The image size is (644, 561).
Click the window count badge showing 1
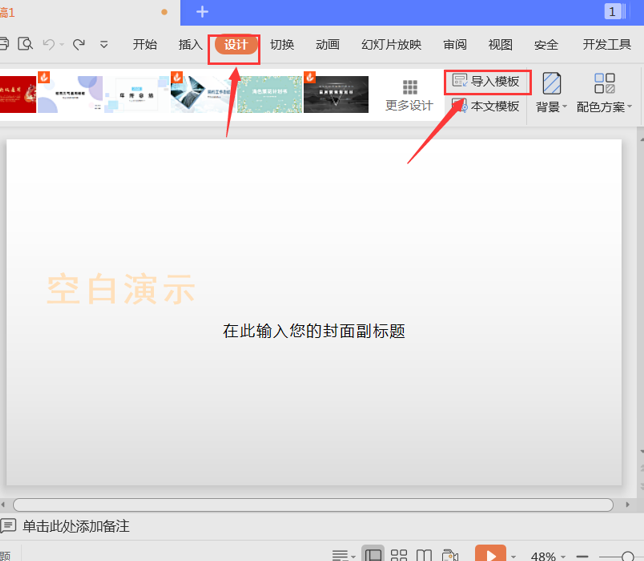(612, 11)
